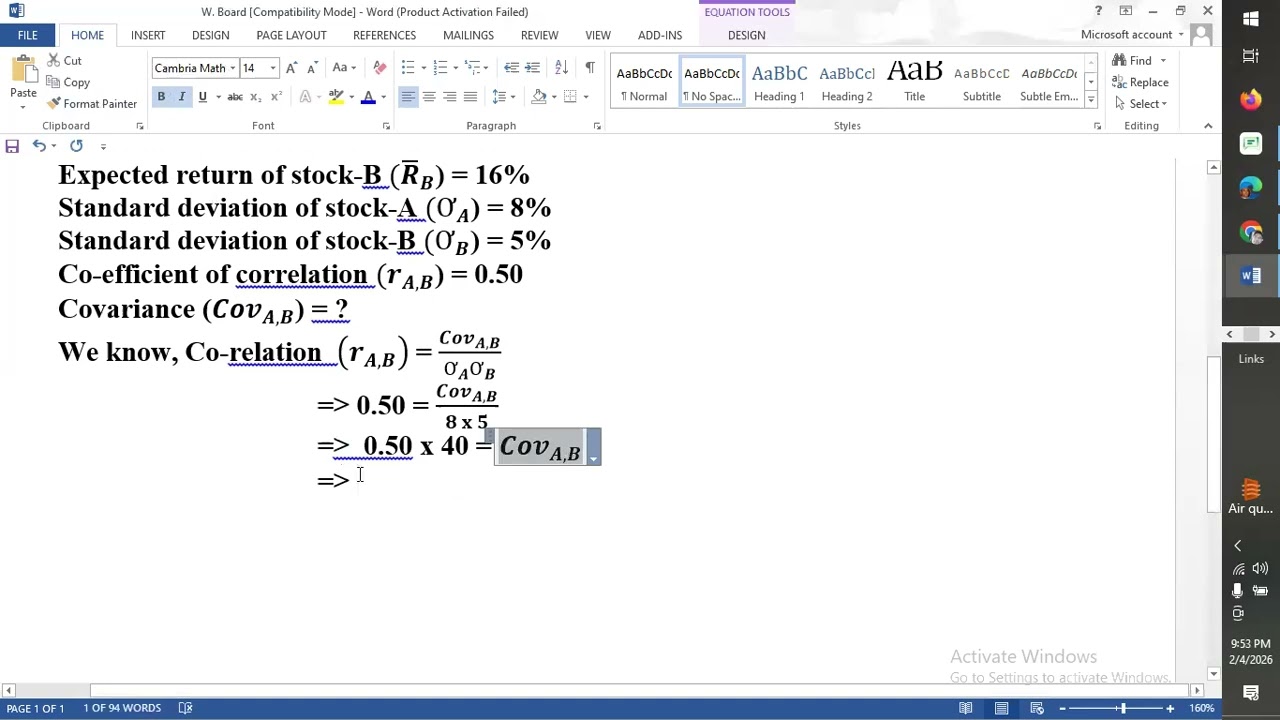This screenshot has width=1280, height=720.
Task: Open Chrome from the taskbar
Action: click(x=1251, y=232)
